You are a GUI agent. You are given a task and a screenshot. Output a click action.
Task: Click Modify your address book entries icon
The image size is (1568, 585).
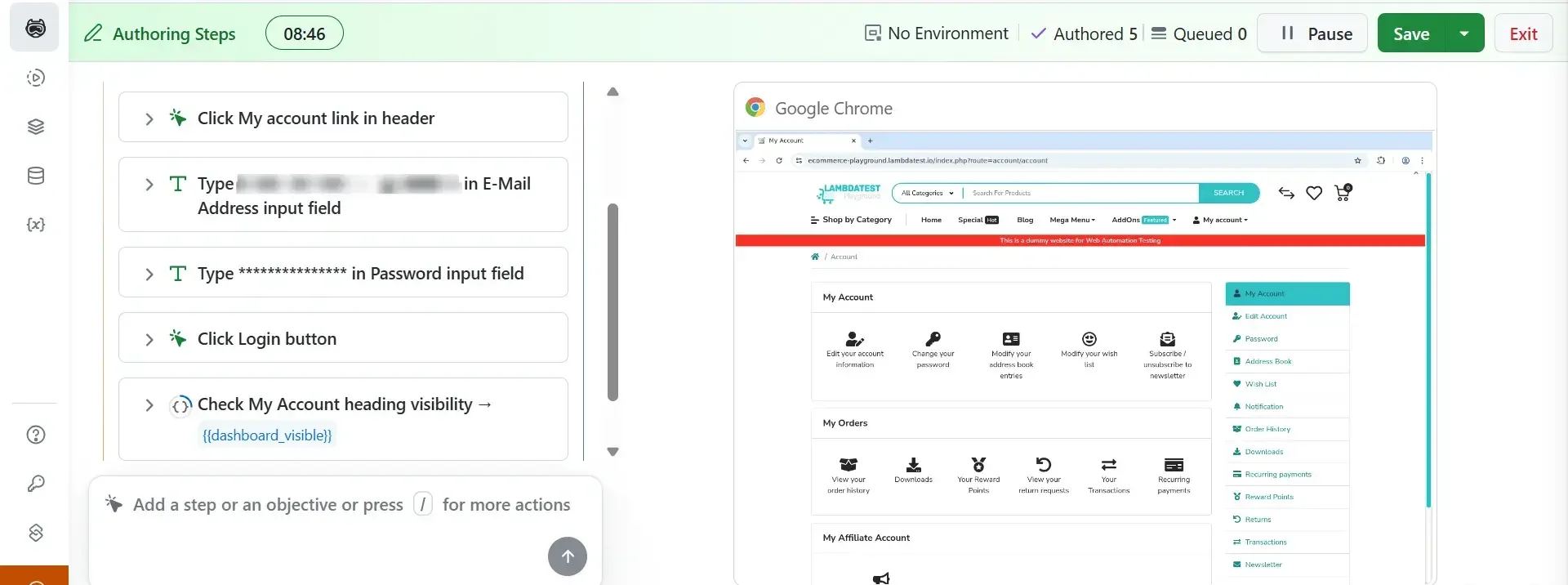click(1011, 339)
